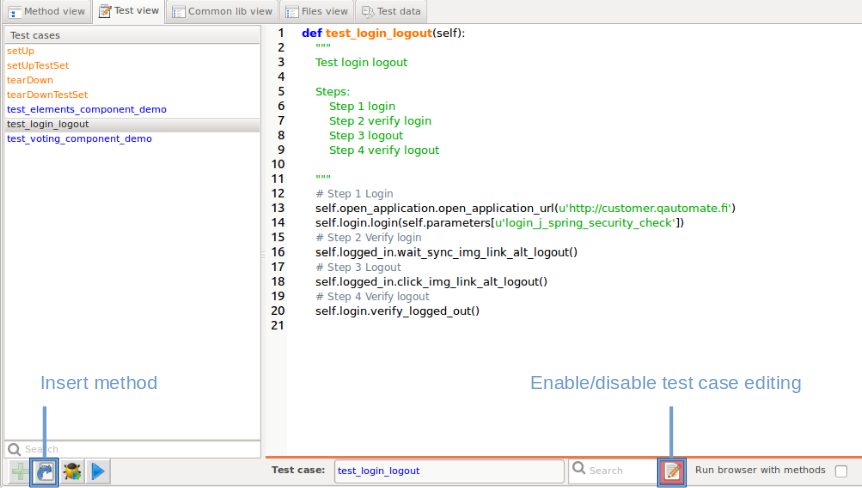Click line number 21 in the gutter
Image resolution: width=862 pixels, height=488 pixels.
tap(278, 325)
